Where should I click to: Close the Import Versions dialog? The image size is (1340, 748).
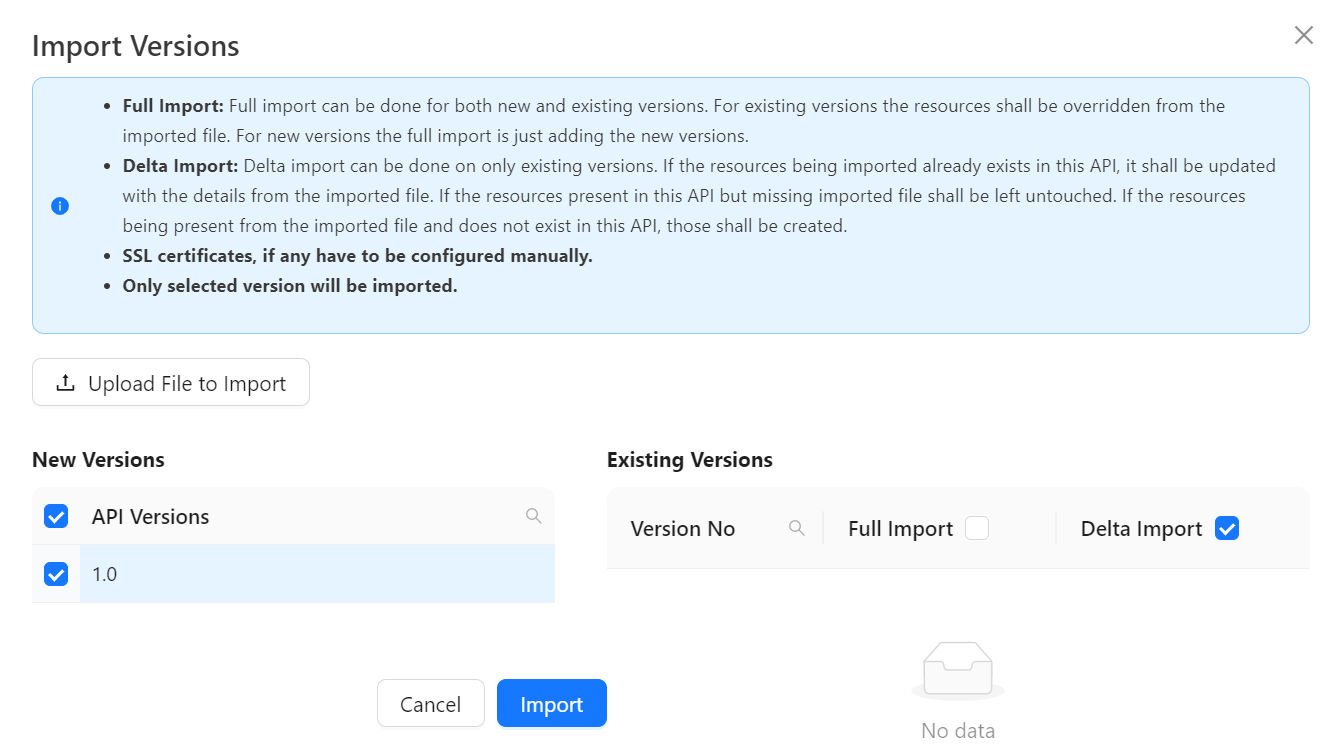[1303, 36]
